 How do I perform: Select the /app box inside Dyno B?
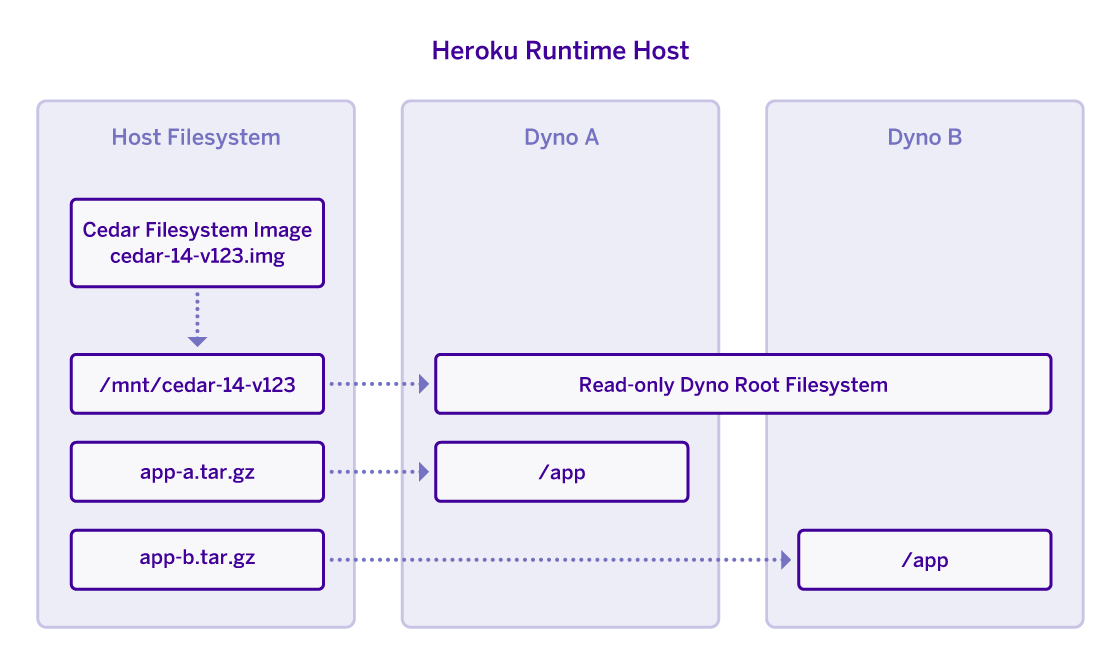[923, 559]
